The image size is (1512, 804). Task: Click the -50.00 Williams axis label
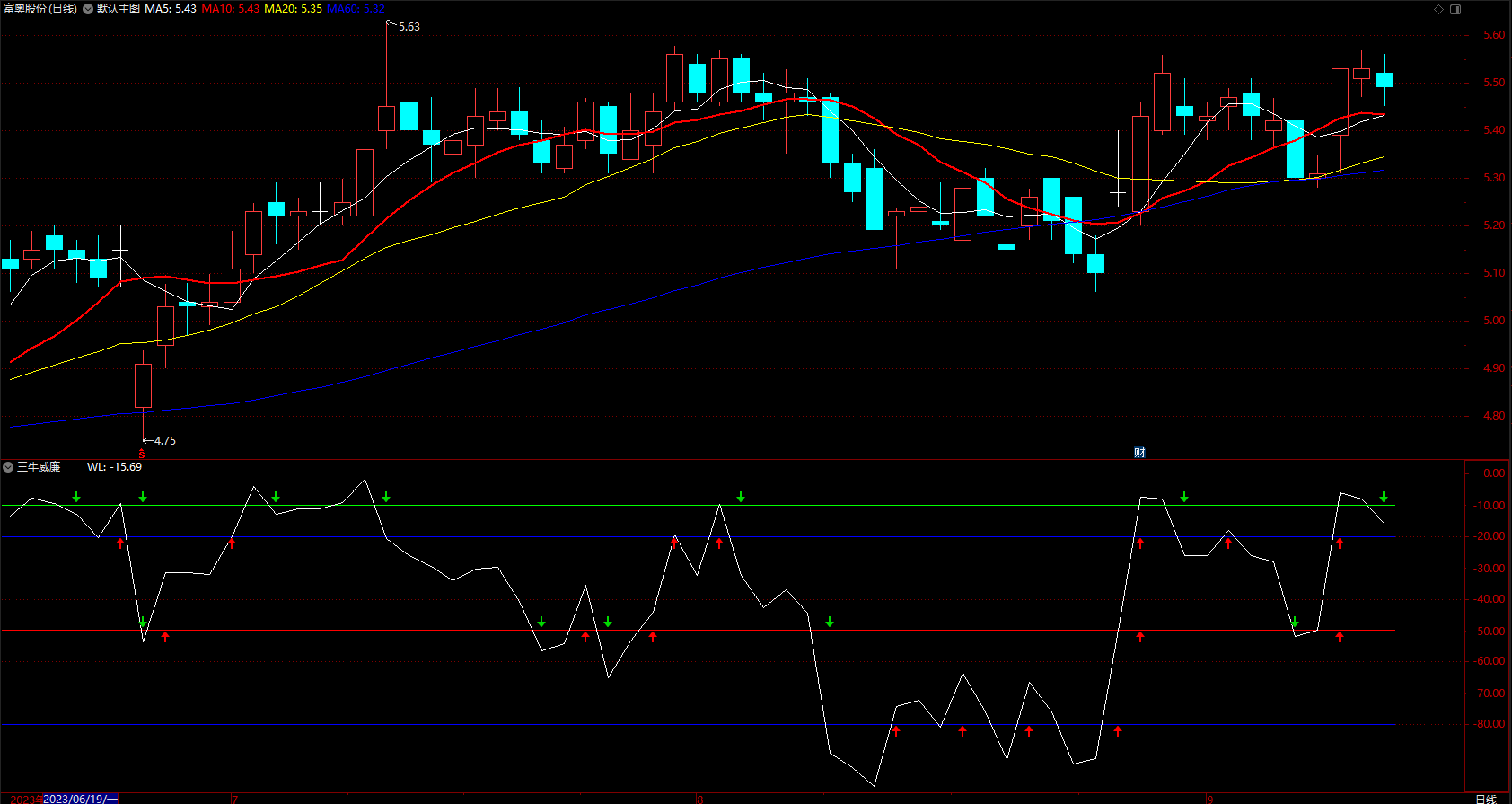click(1491, 632)
